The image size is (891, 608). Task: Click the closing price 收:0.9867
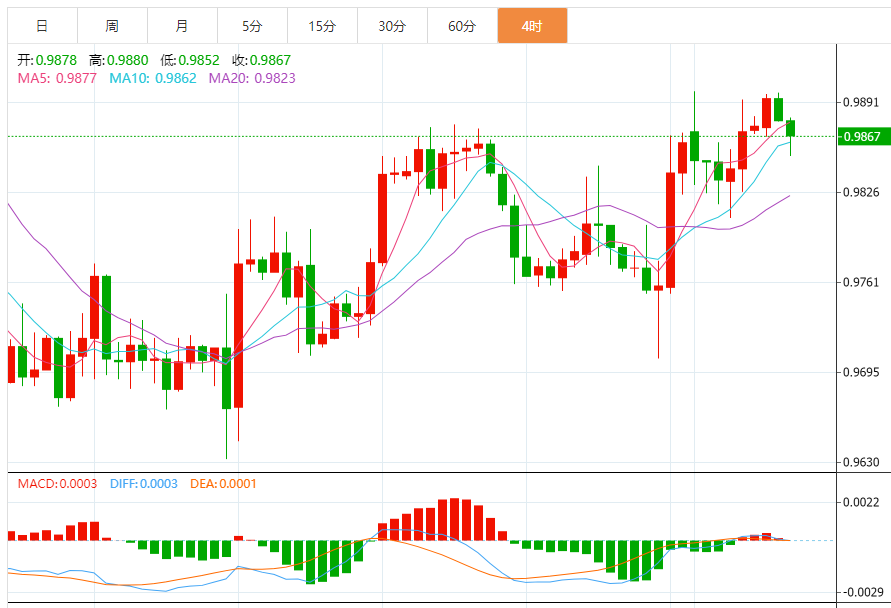tap(261, 60)
